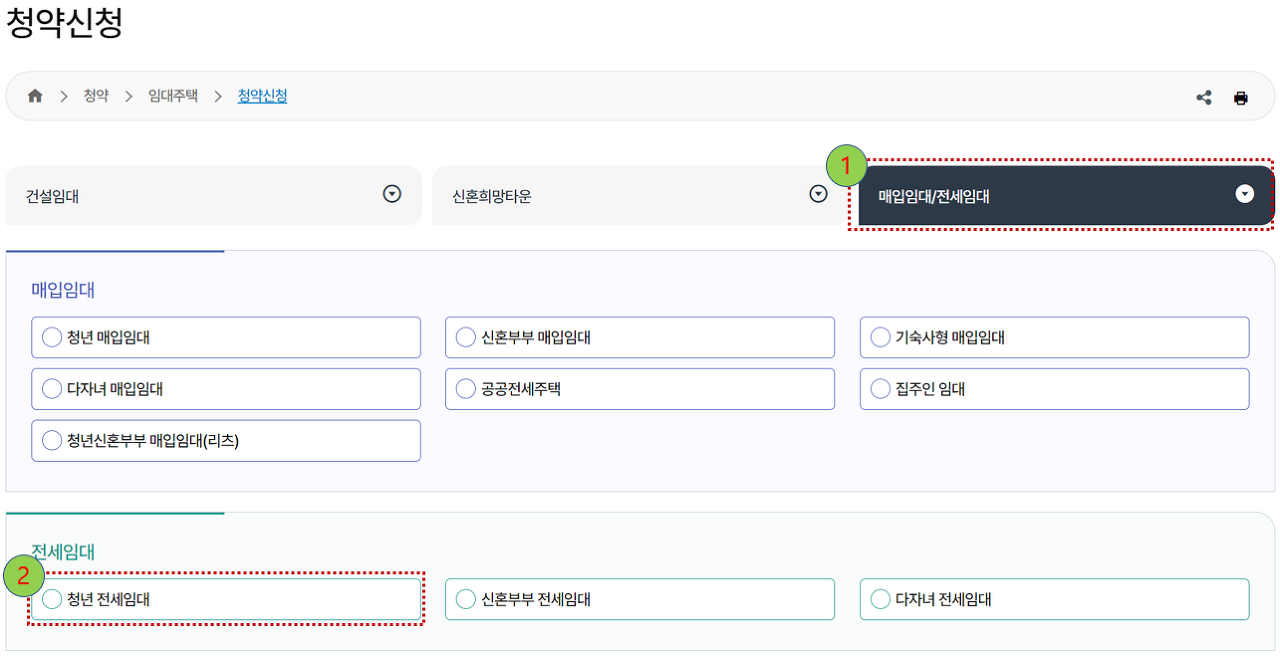Screen dimensions: 1280x659
Task: Select the 다자녀 전세임대 option
Action: pos(880,599)
